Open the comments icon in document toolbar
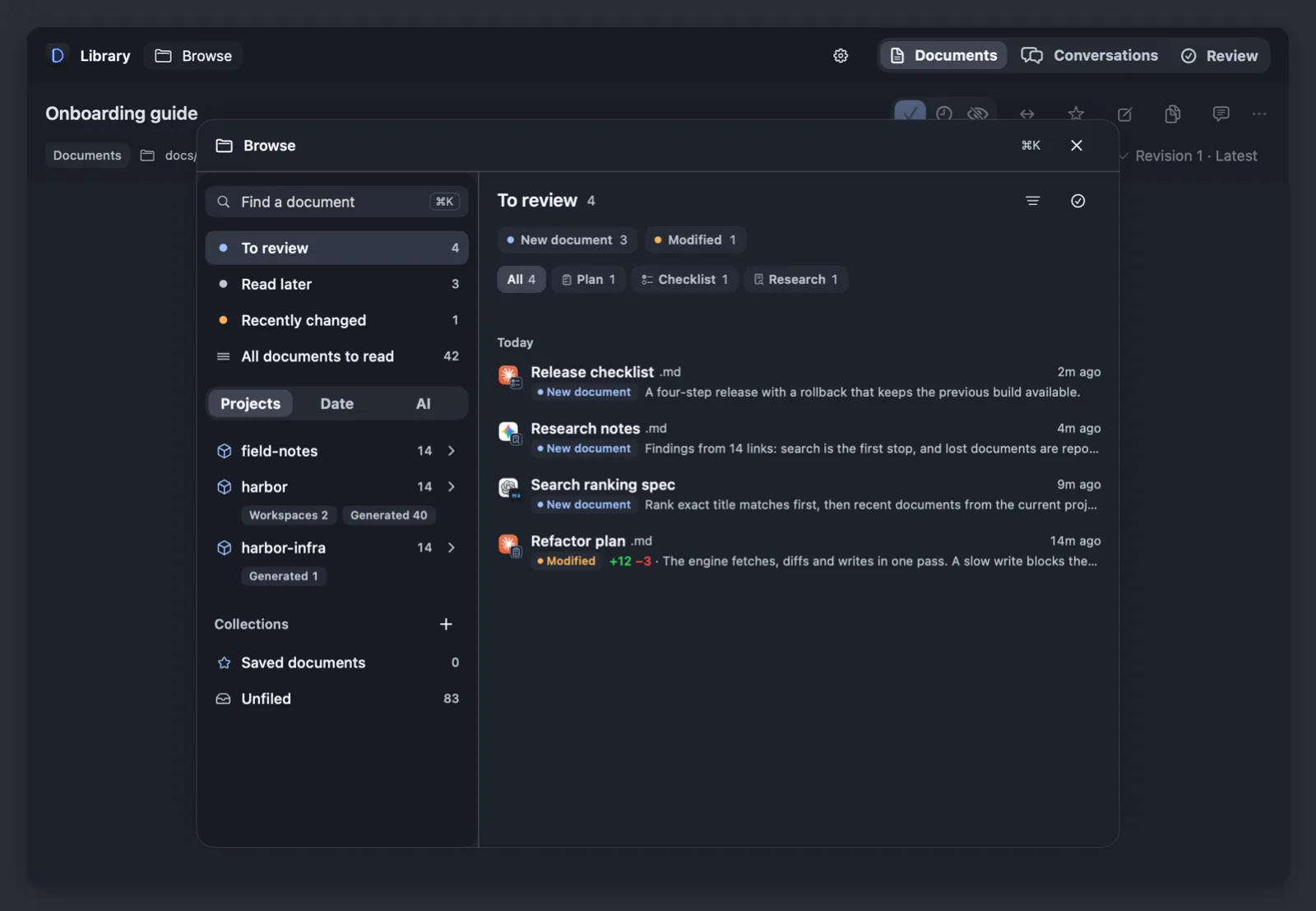 [x=1221, y=114]
